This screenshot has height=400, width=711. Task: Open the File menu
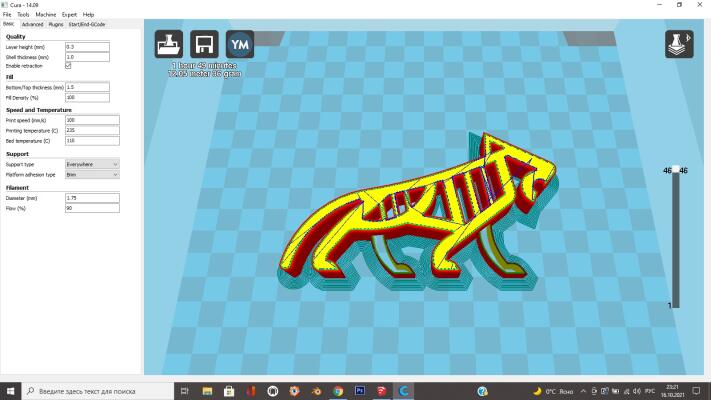click(x=7, y=15)
